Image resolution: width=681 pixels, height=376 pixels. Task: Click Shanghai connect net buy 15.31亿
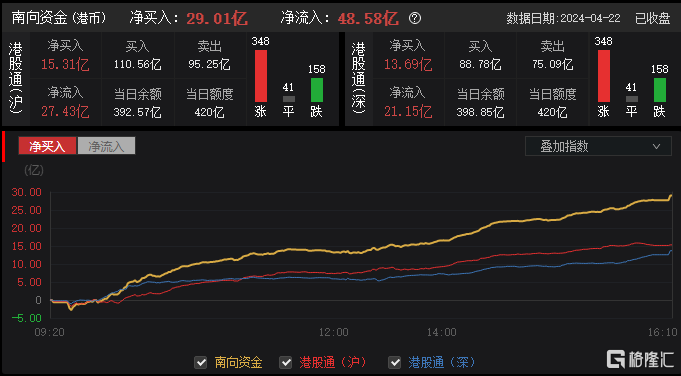[65, 65]
